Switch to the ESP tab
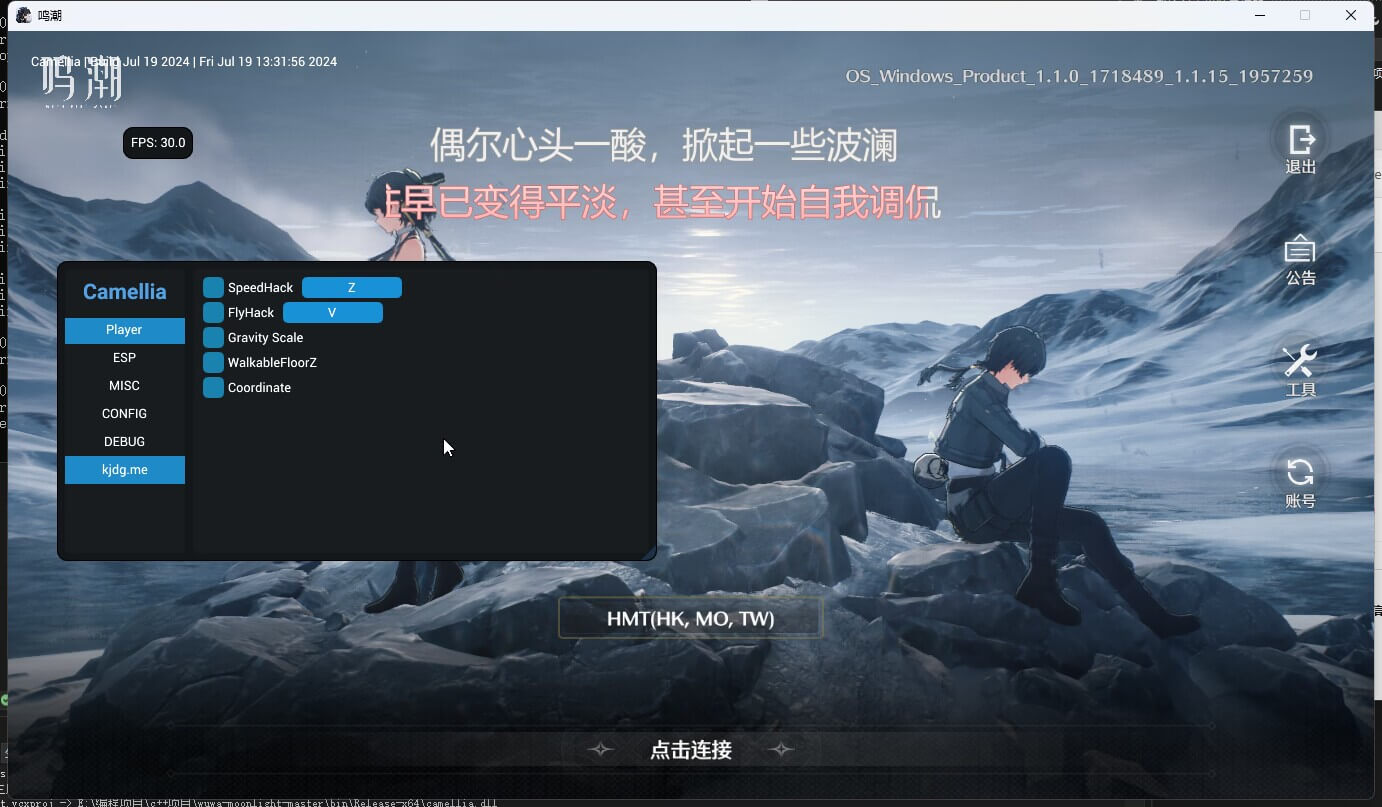 [124, 358]
